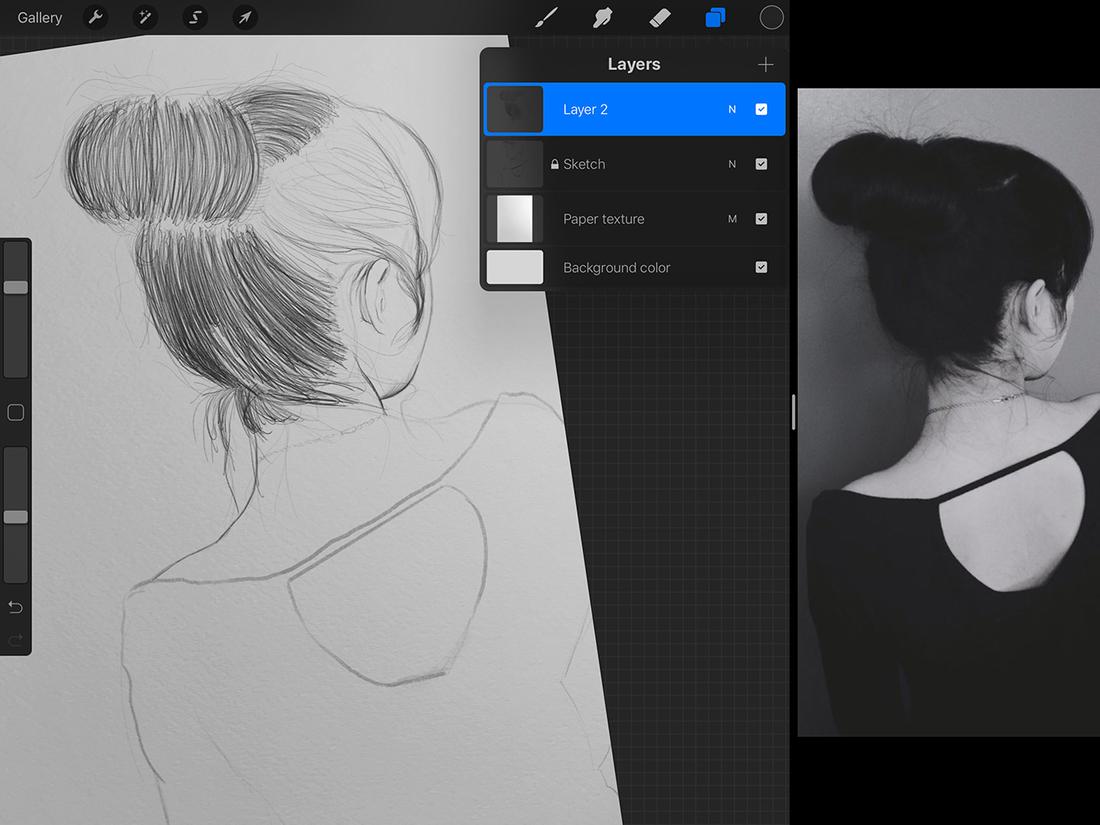The width and height of the screenshot is (1100, 825).
Task: Activate the Eraser tool
Action: tap(660, 17)
